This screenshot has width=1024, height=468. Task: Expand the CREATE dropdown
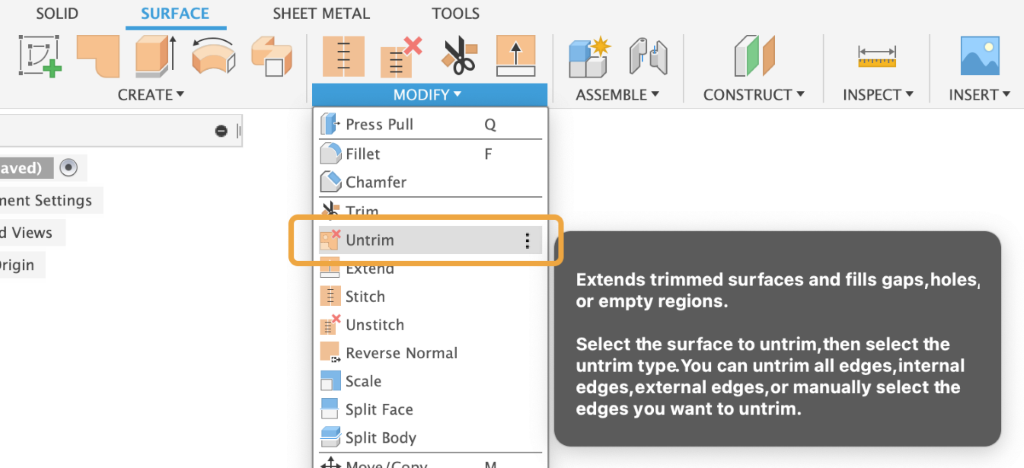click(152, 95)
